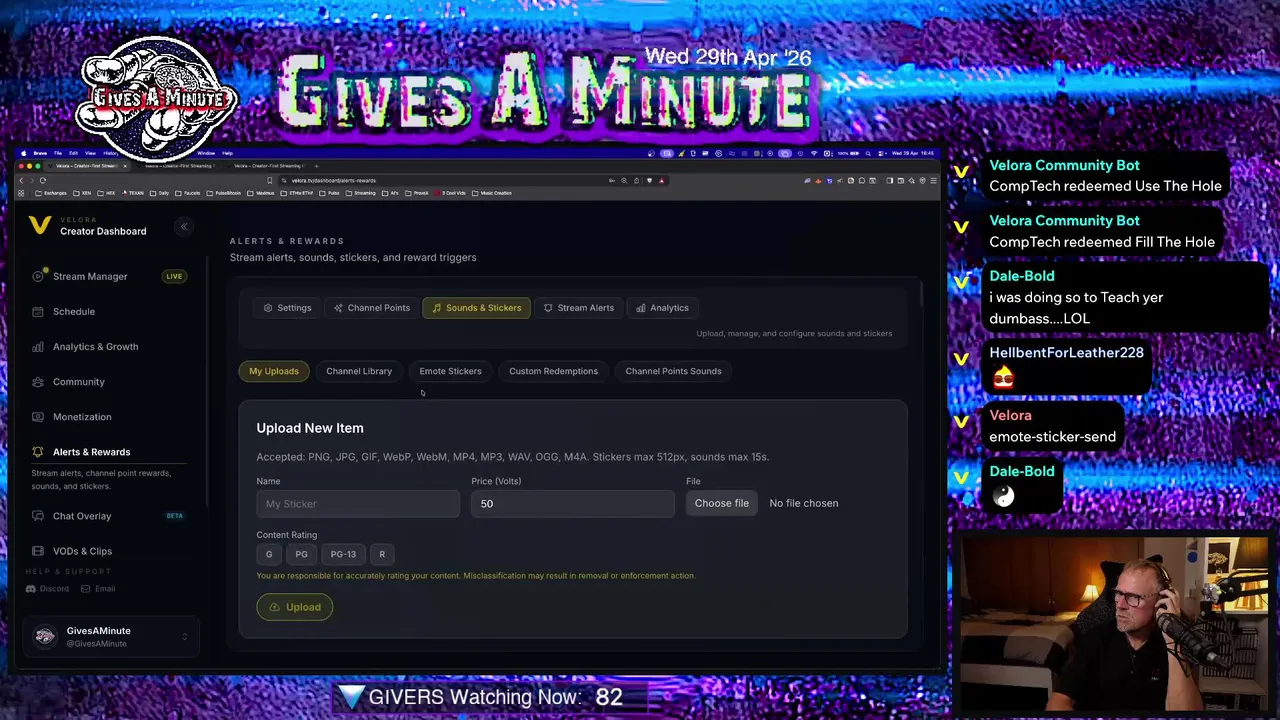Click the Apple menu icon

[23, 153]
